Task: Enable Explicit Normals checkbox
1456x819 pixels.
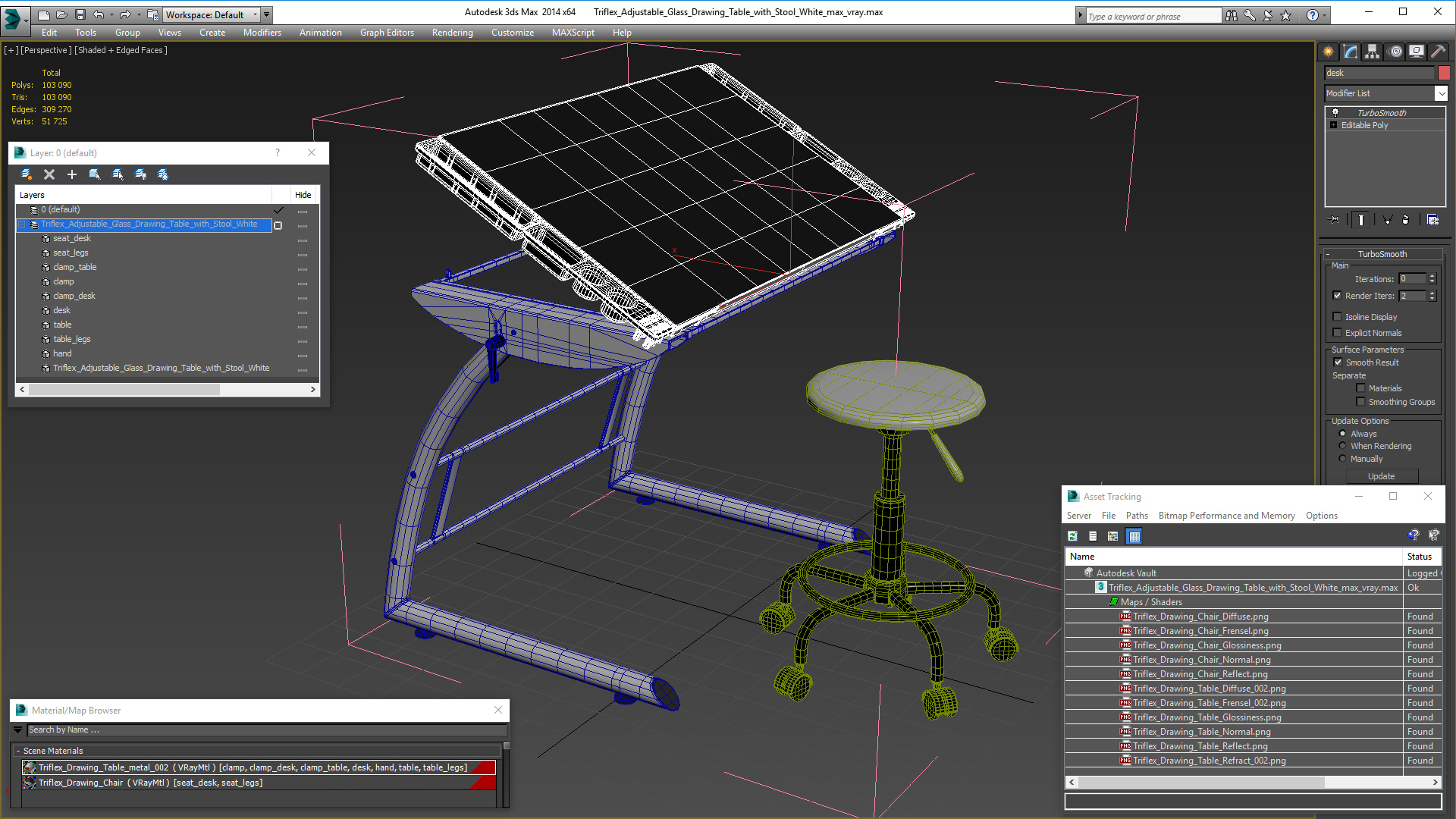Action: tap(1337, 333)
